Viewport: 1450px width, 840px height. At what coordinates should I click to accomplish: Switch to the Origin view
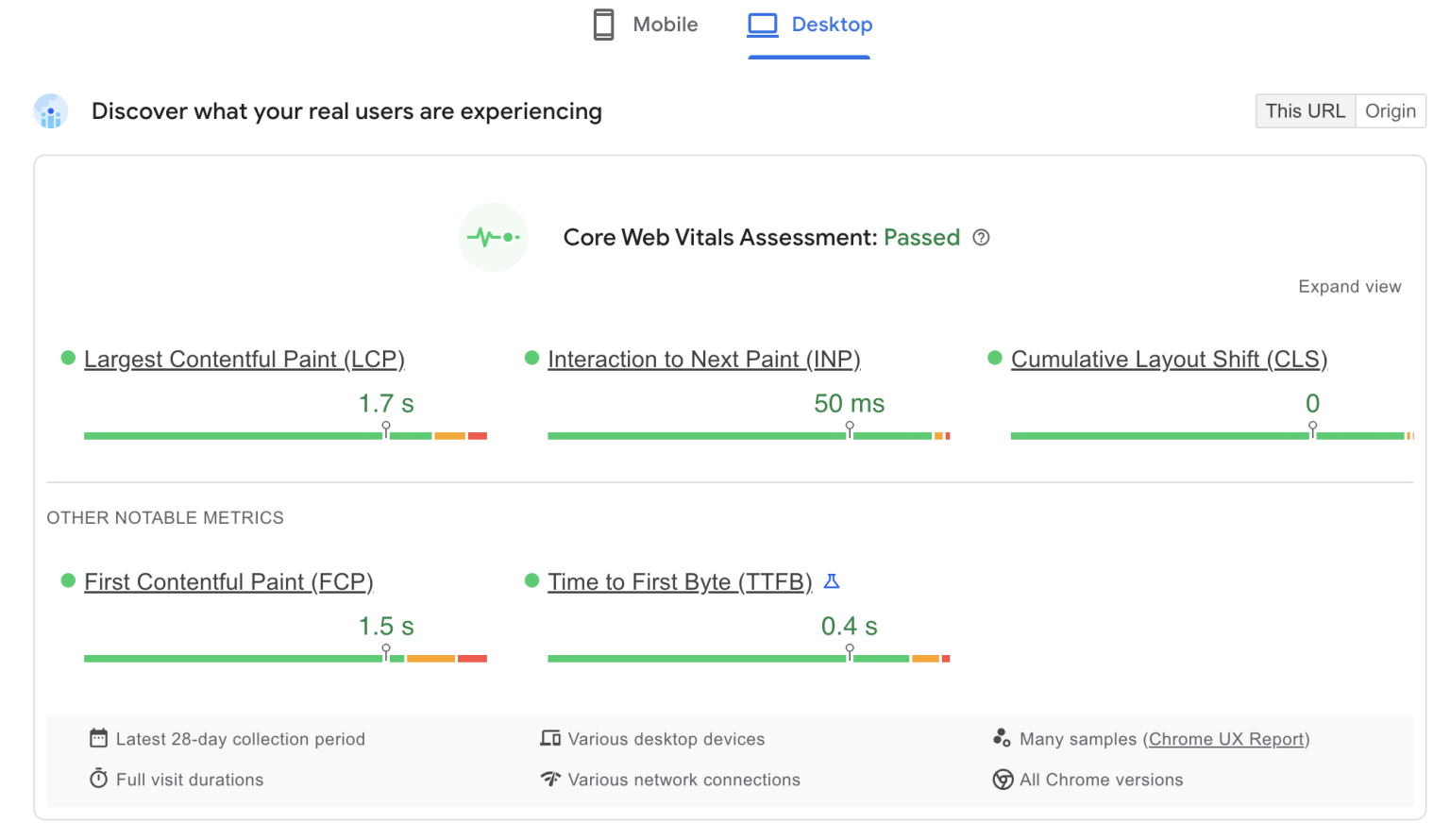tap(1391, 110)
